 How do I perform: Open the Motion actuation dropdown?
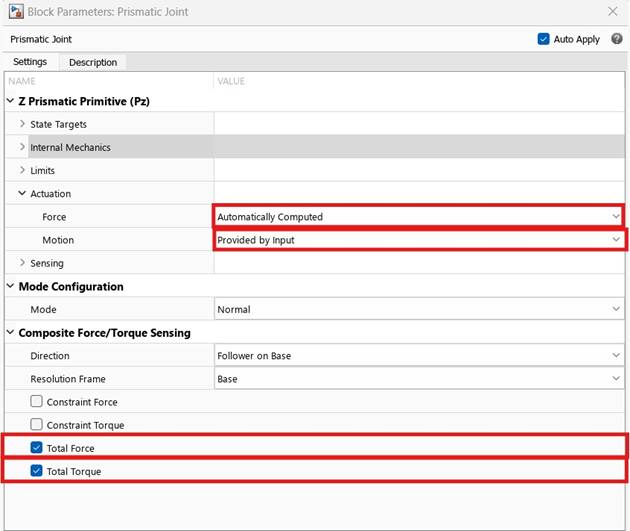pos(418,240)
